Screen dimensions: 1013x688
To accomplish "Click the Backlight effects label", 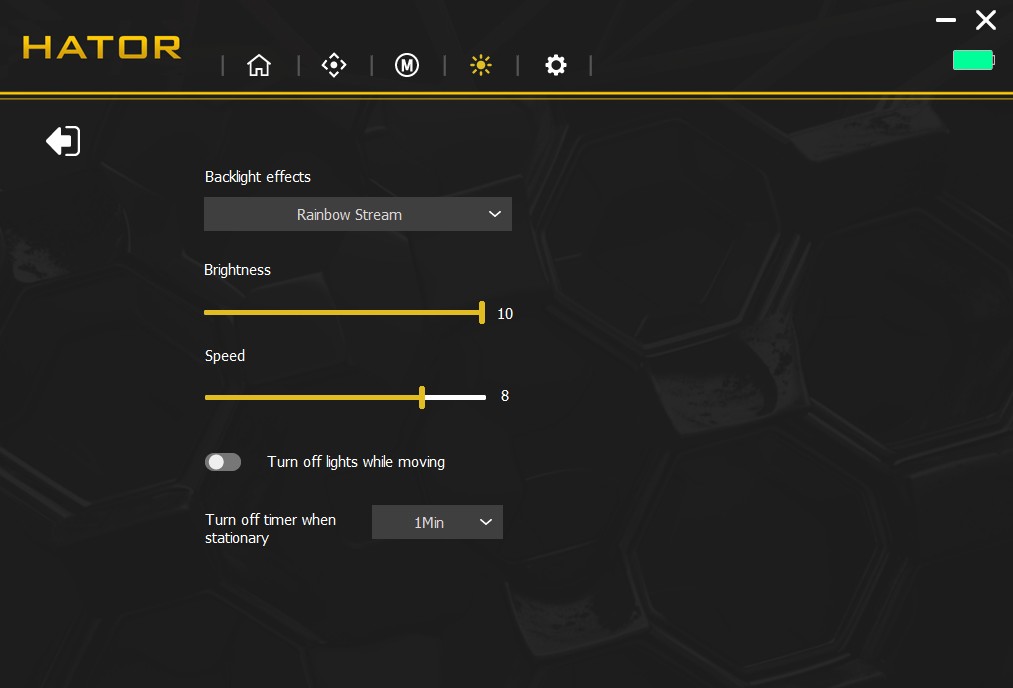I will click(x=258, y=177).
